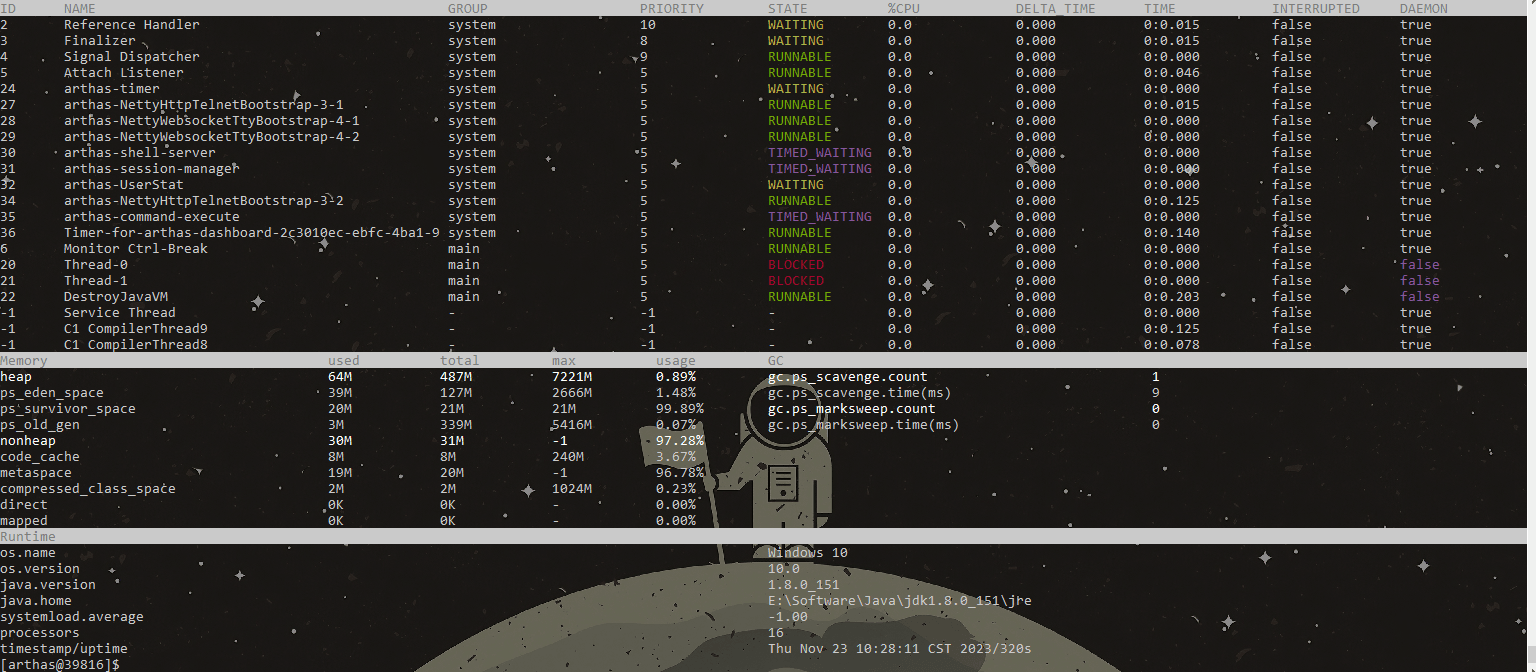1536x672 pixels.
Task: Click the [arthas@39816]$ command prompt
Action: coord(60,665)
